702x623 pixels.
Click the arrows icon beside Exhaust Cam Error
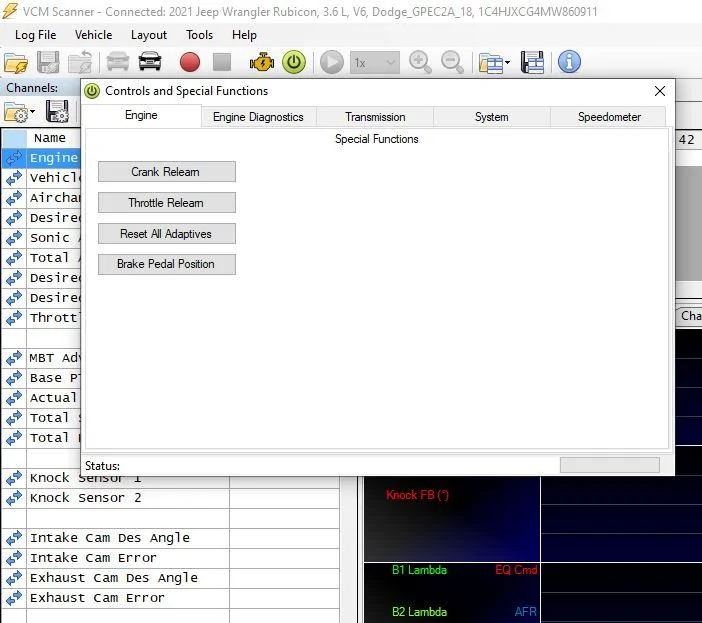(x=14, y=597)
